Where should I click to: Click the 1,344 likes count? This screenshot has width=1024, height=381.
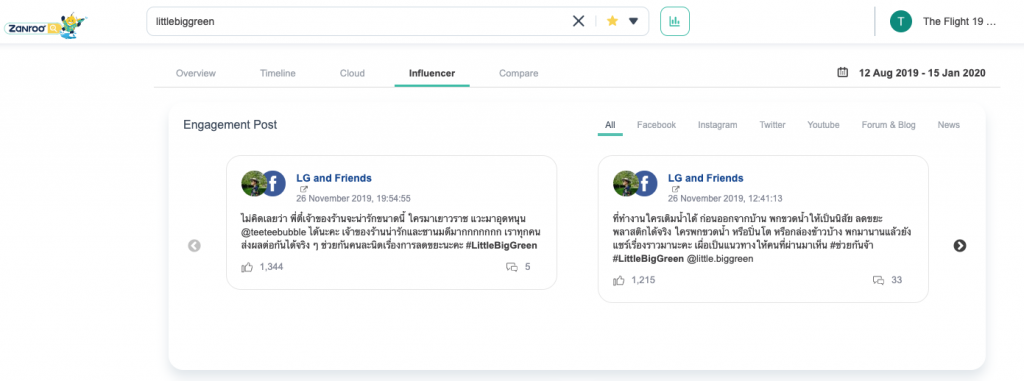click(271, 267)
